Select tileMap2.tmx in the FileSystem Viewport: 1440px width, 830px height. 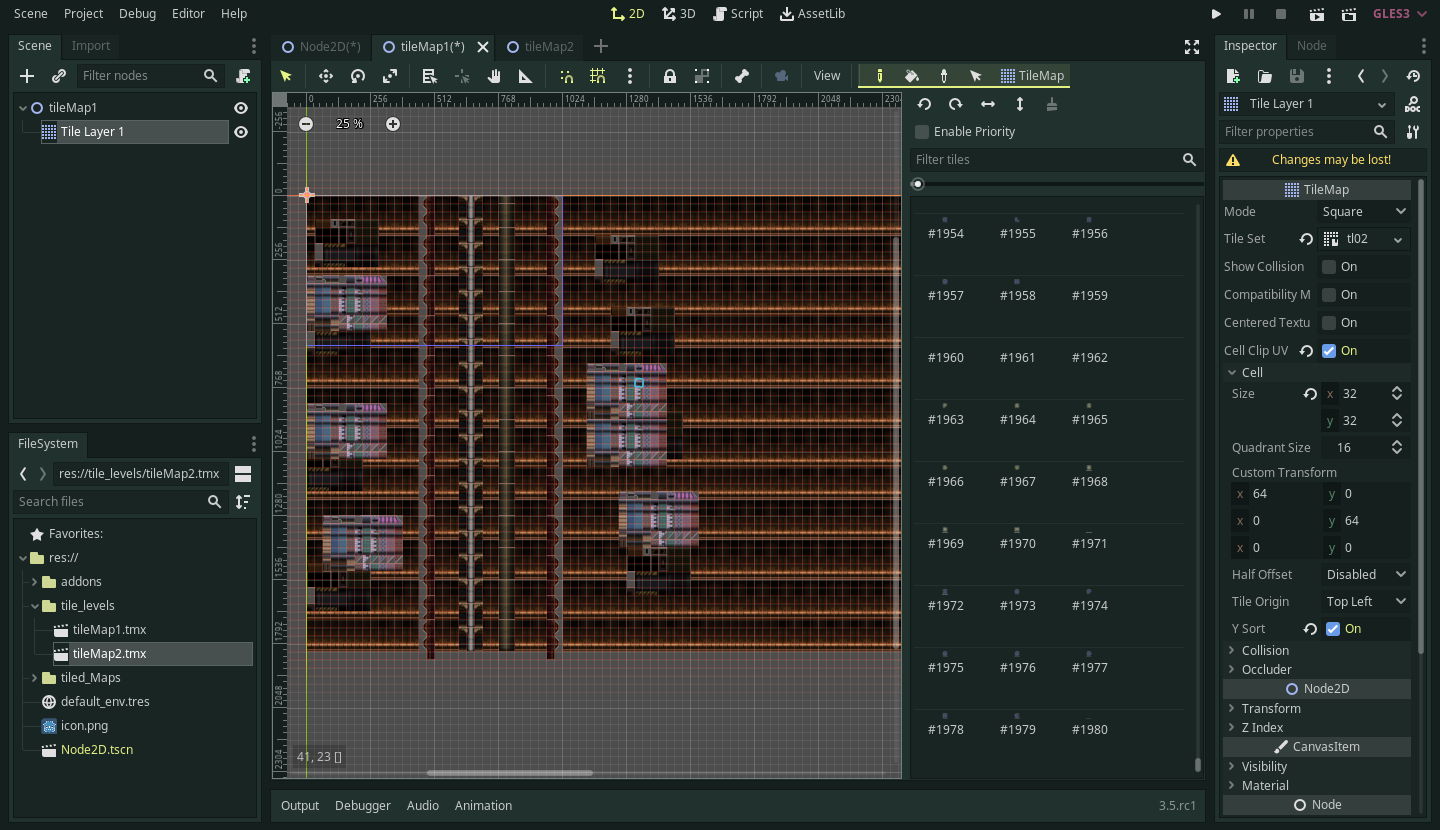tap(110, 653)
